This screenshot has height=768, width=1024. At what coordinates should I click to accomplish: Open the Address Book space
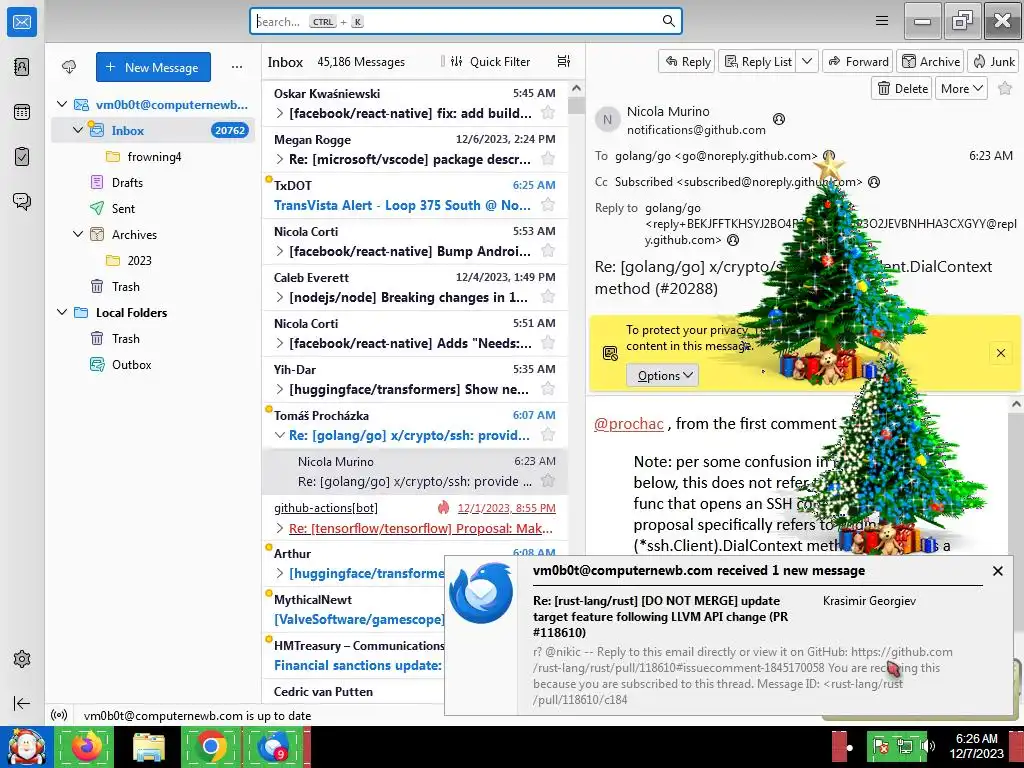pos(22,67)
